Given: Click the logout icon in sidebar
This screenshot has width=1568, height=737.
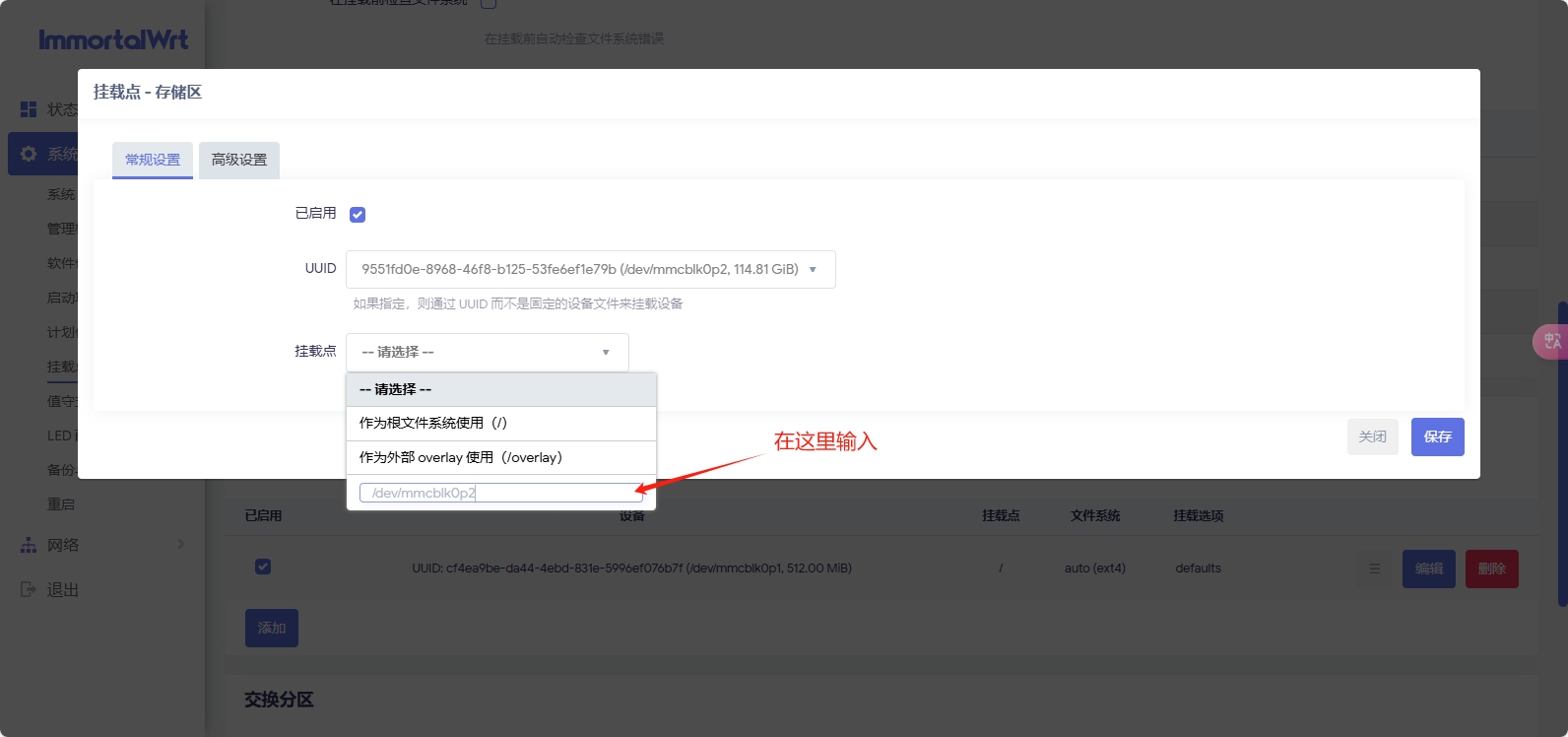Looking at the screenshot, I should (x=29, y=589).
